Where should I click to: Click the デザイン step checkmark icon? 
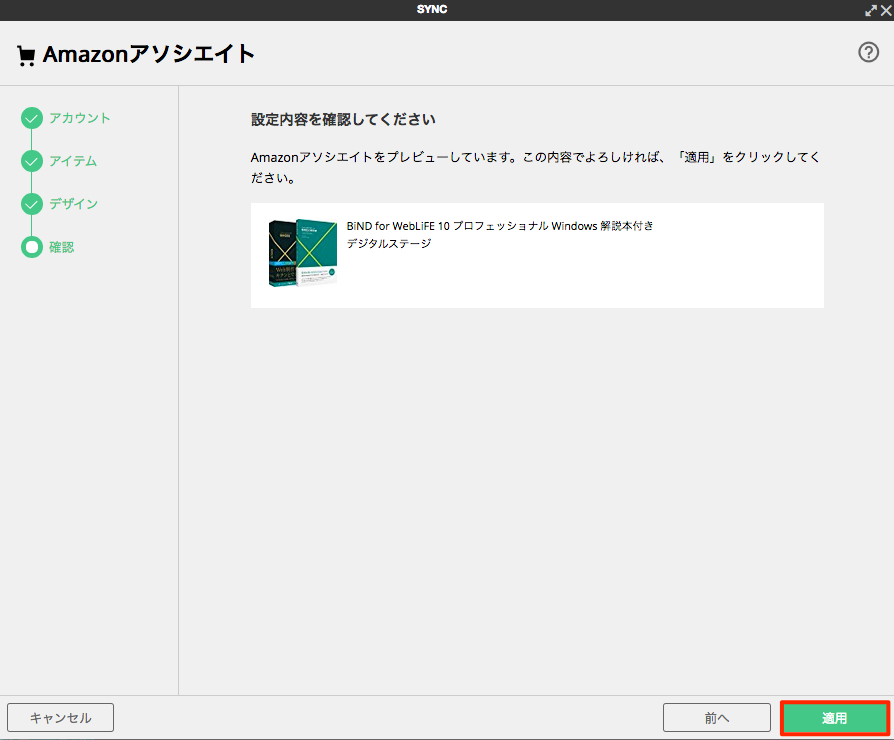pyautogui.click(x=32, y=204)
